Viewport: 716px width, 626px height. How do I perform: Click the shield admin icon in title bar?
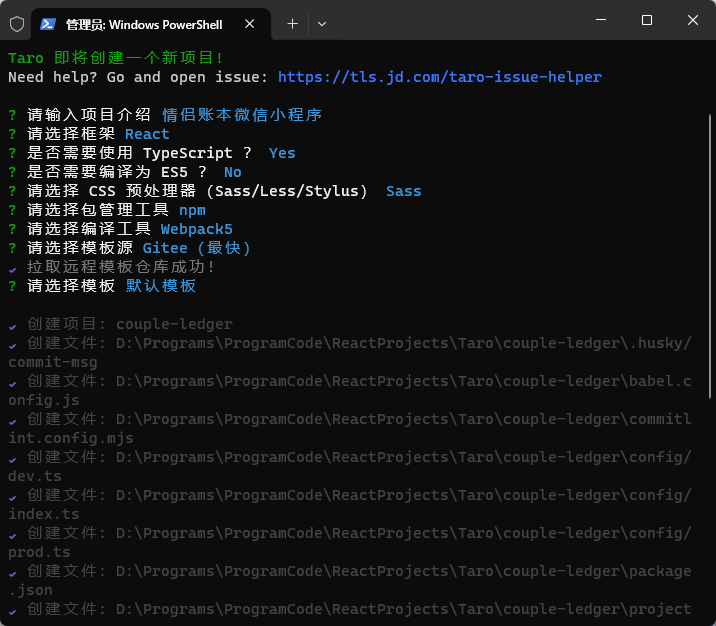[x=17, y=24]
